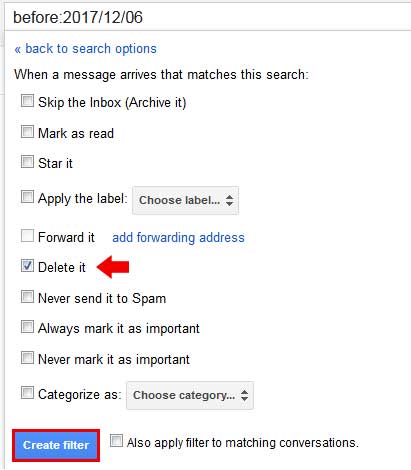Check Skip the Inbox (Archive it)
The width and height of the screenshot is (411, 470).
[27, 100]
